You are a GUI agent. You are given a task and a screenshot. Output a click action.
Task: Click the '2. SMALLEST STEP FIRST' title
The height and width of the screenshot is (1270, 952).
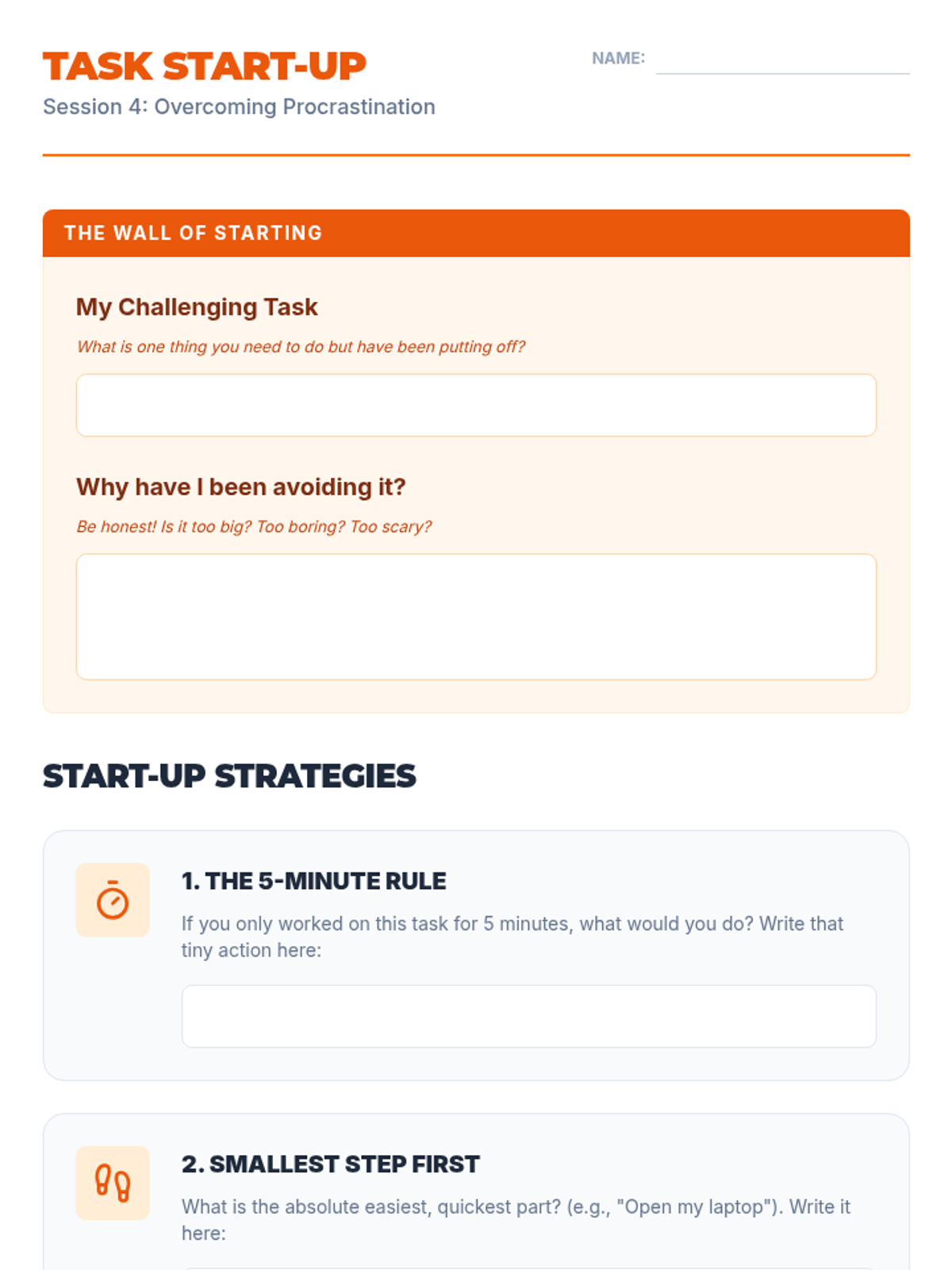[331, 1164]
